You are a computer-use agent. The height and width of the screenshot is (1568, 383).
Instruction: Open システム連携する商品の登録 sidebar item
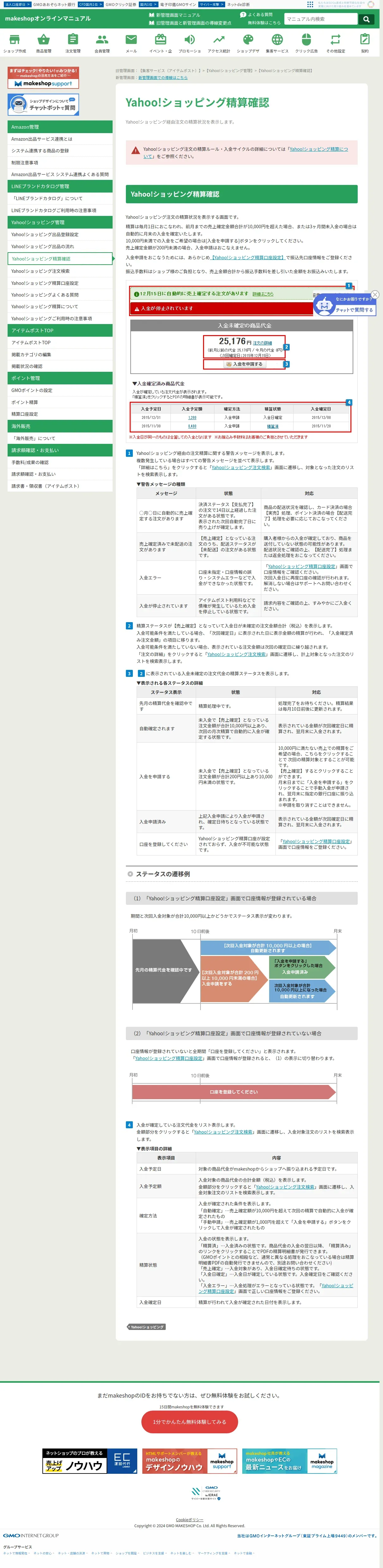click(x=60, y=151)
